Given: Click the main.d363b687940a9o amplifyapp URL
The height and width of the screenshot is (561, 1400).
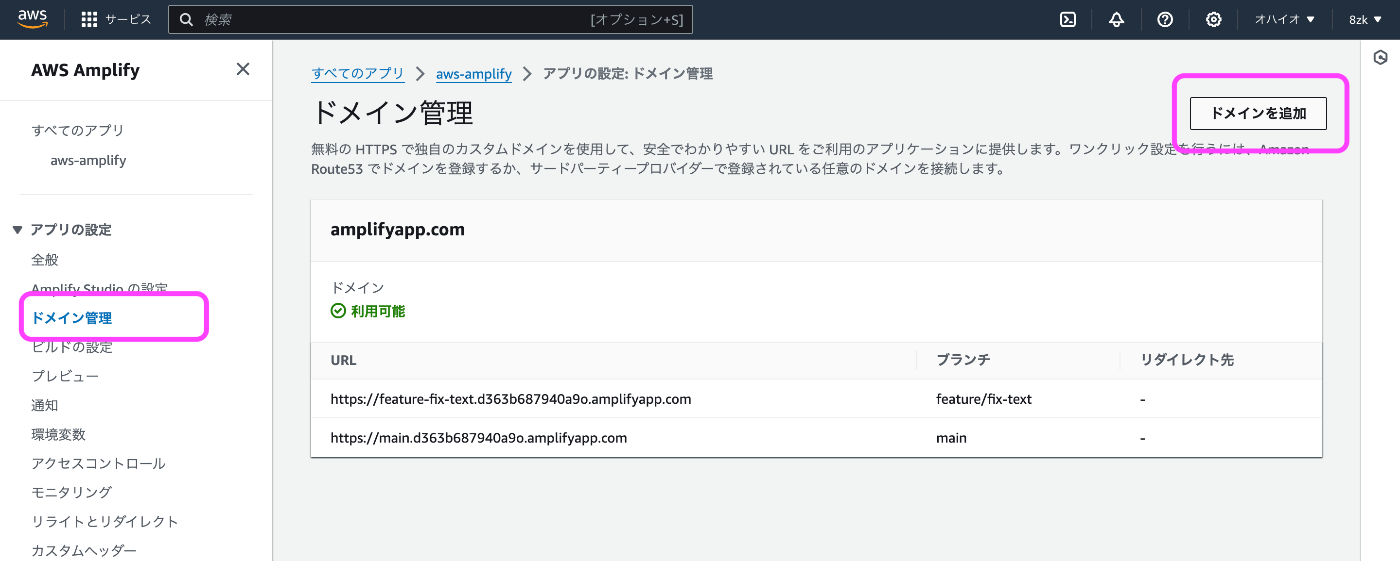Looking at the screenshot, I should pyautogui.click(x=479, y=438).
